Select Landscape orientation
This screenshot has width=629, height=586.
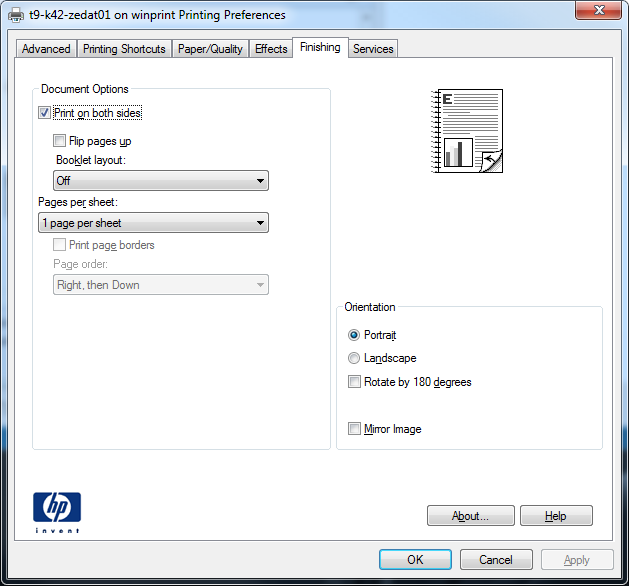coord(354,358)
